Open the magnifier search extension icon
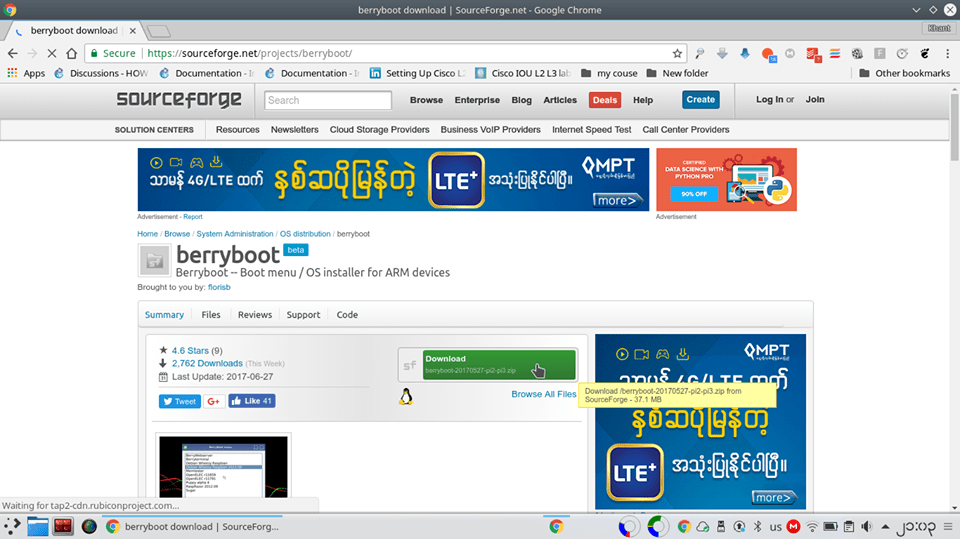 tap(700, 53)
